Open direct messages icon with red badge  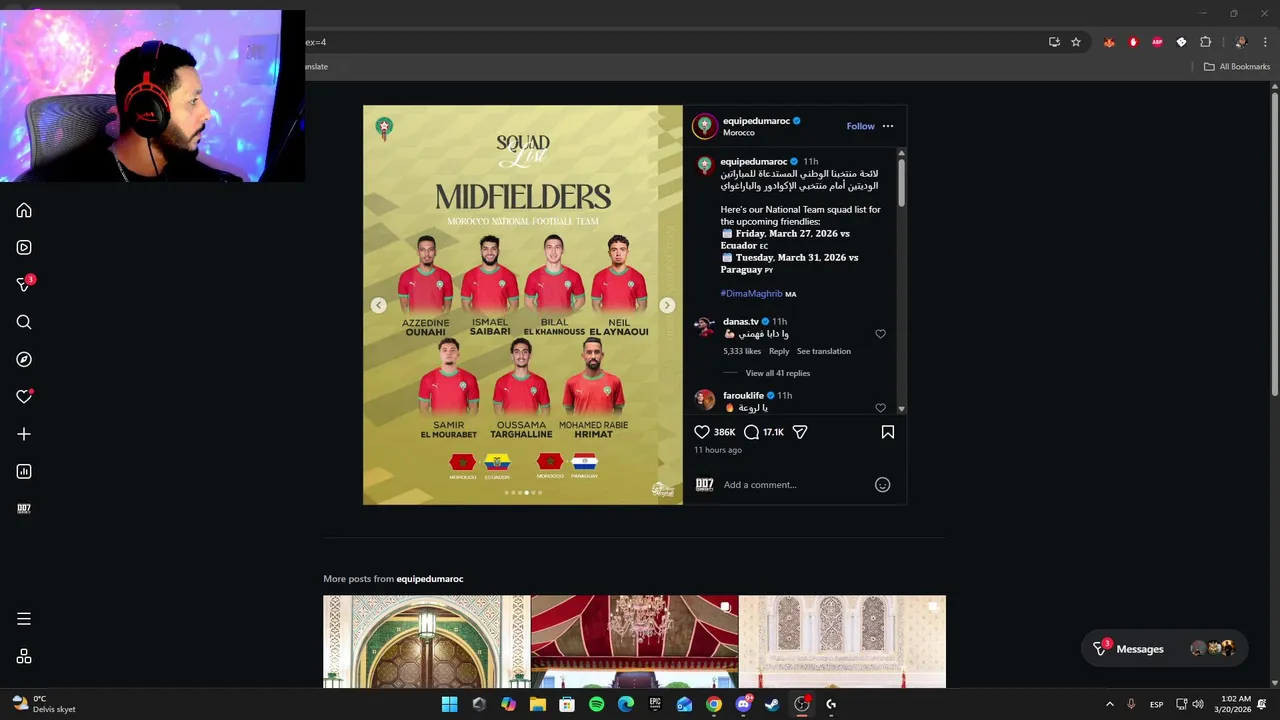point(24,285)
